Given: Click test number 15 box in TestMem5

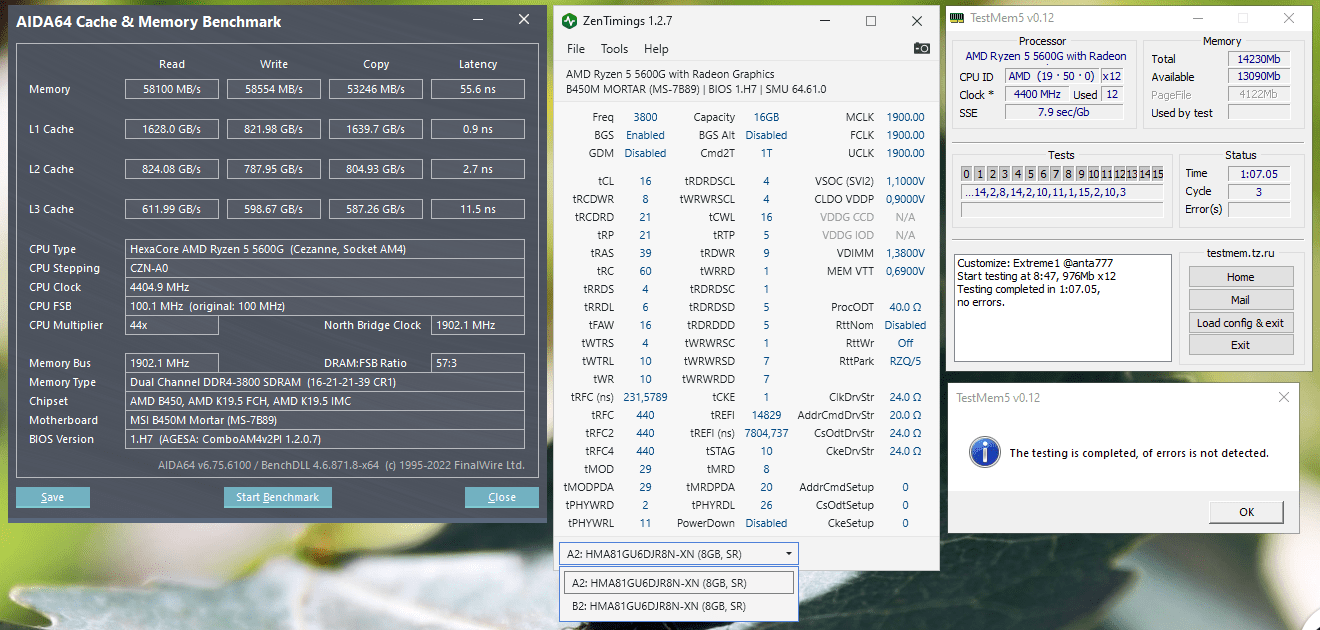Looking at the screenshot, I should tap(1158, 174).
